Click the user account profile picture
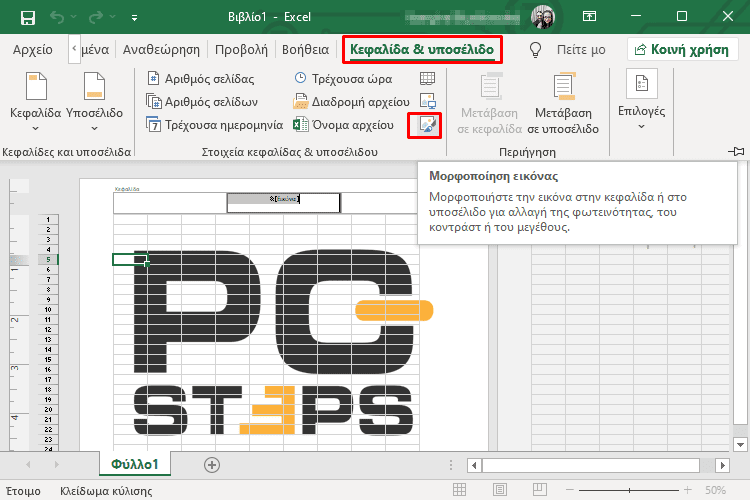This screenshot has width=750, height=500. (543, 17)
